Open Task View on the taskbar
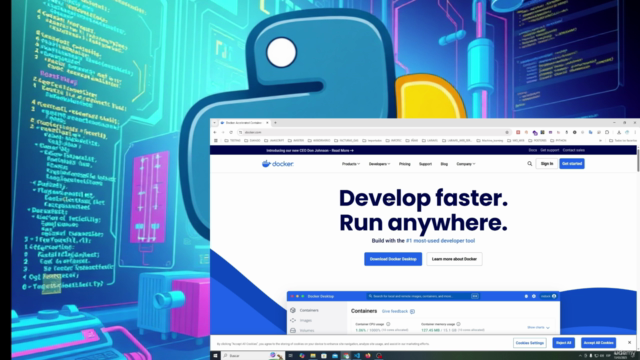The image size is (640, 360). (290, 356)
